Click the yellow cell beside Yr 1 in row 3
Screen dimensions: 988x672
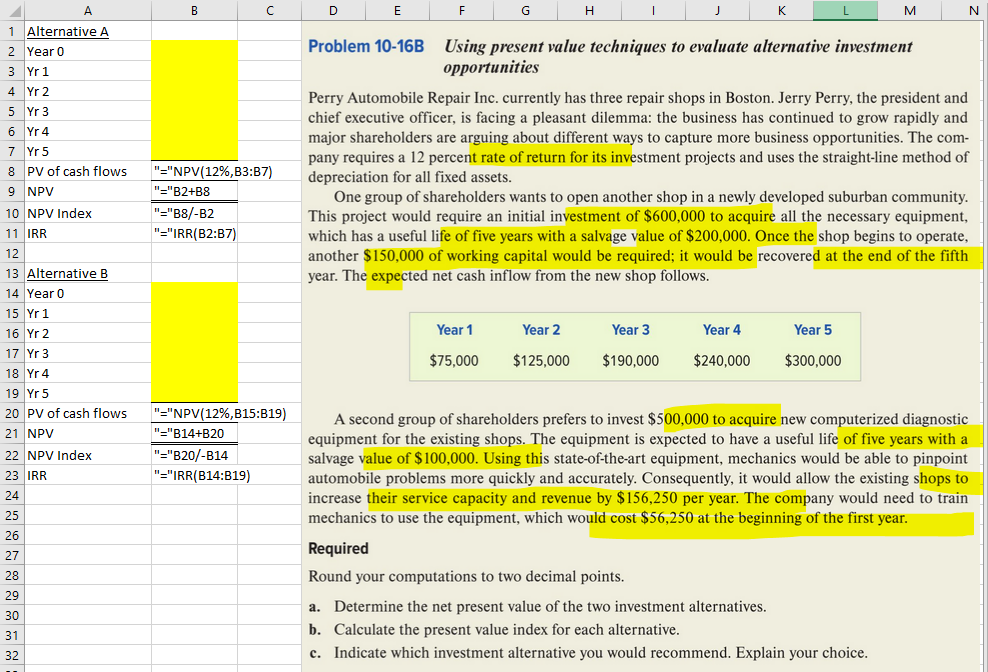click(x=194, y=71)
